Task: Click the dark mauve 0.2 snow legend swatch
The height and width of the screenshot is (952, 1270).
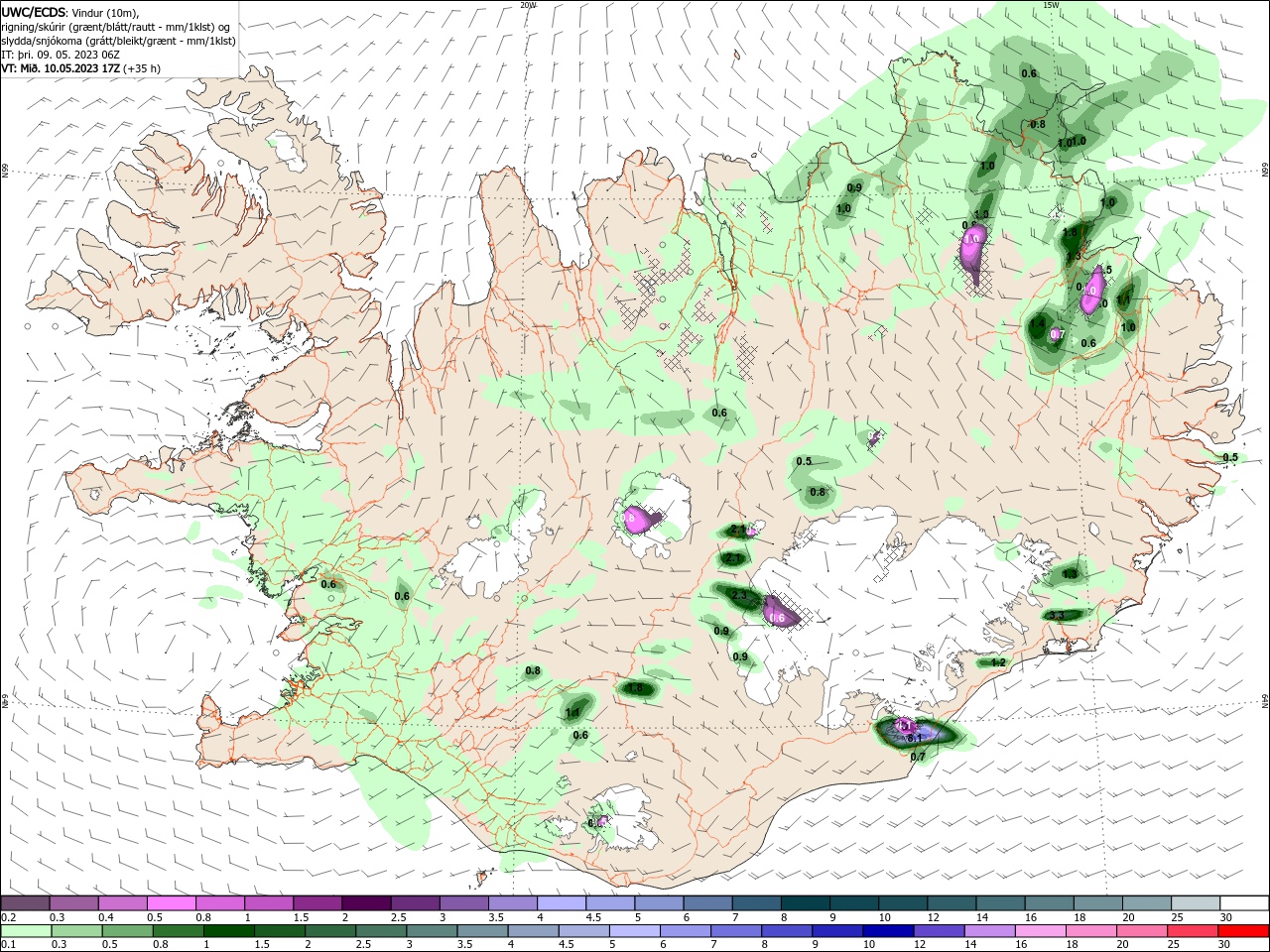Action: [25, 903]
